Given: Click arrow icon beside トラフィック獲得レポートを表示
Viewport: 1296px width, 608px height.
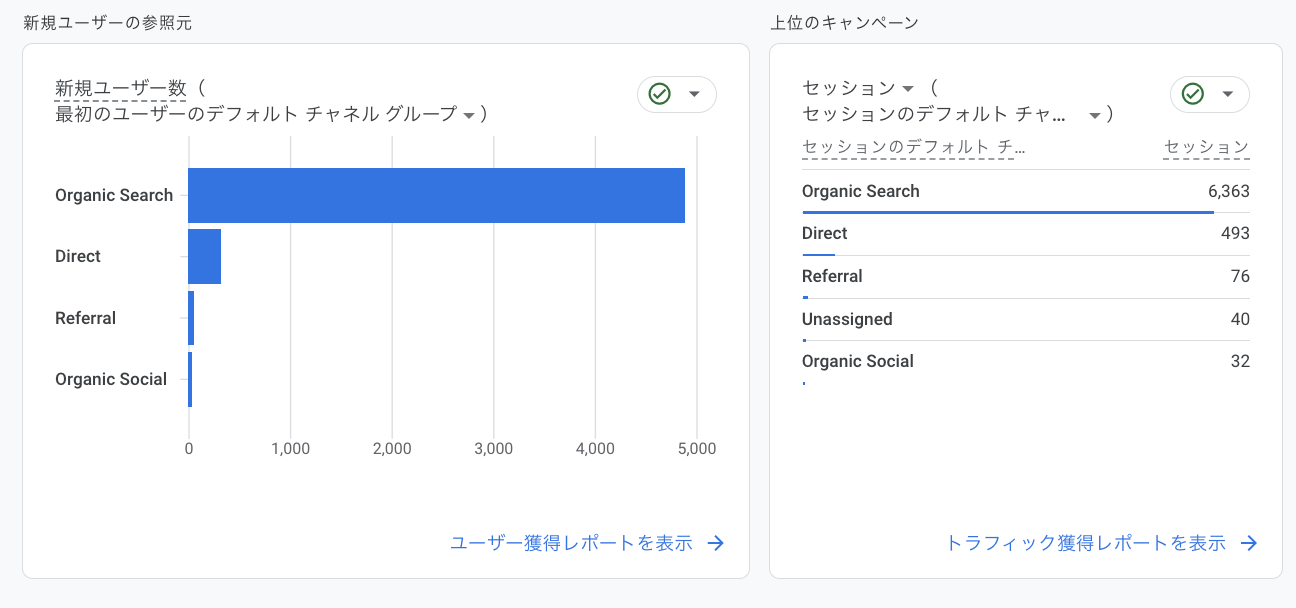Looking at the screenshot, I should tap(1249, 543).
